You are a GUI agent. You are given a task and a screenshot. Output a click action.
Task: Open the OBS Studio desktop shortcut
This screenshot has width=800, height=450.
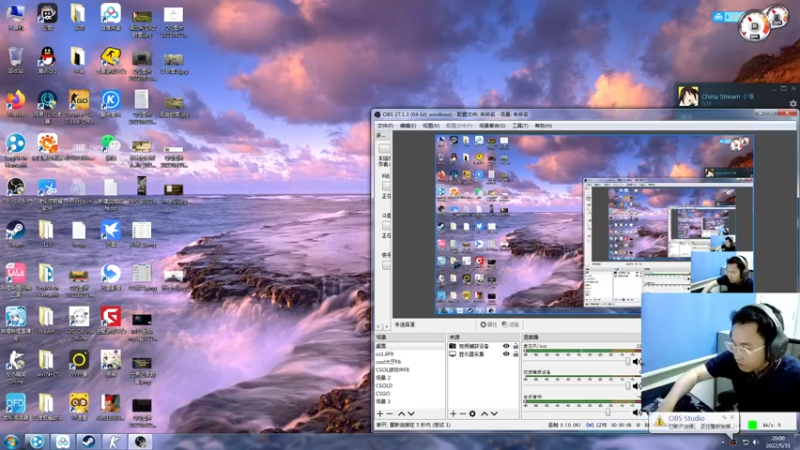[15, 190]
